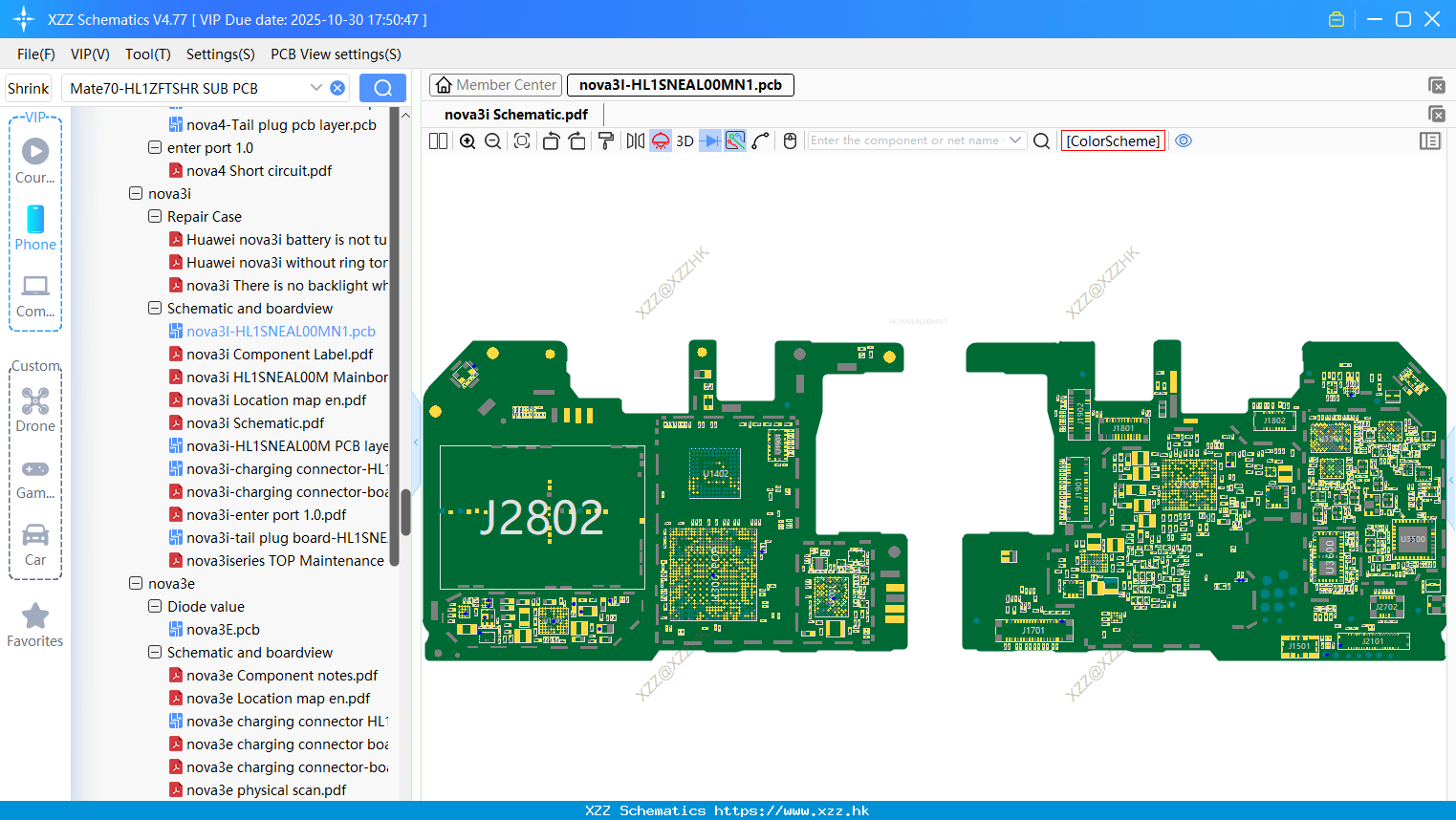
Task: Select the trace path tool
Action: 761,140
